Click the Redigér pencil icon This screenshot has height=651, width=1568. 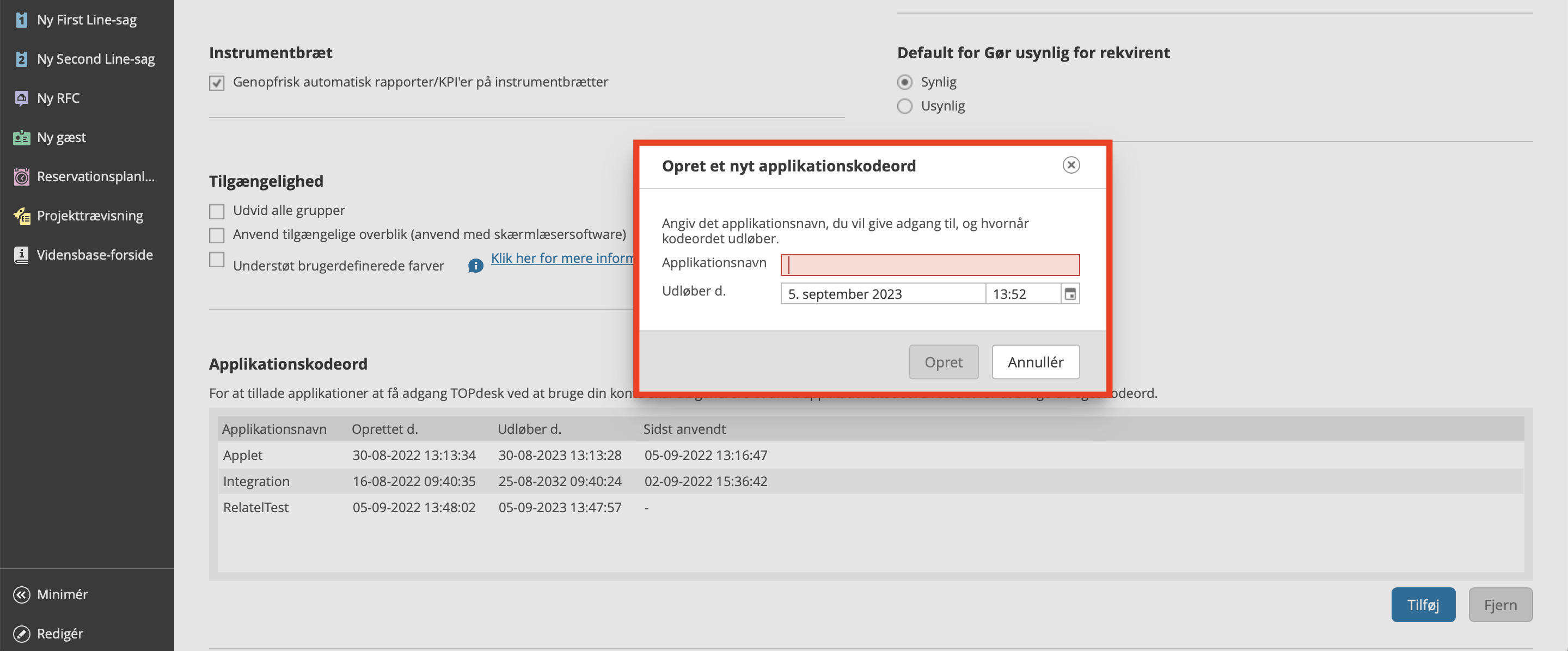[x=21, y=634]
